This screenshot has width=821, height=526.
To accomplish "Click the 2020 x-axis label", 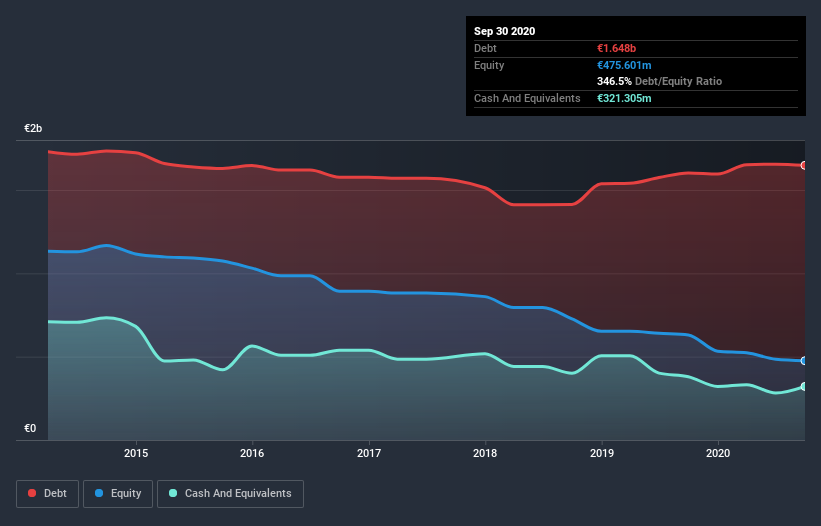I will 718,453.
